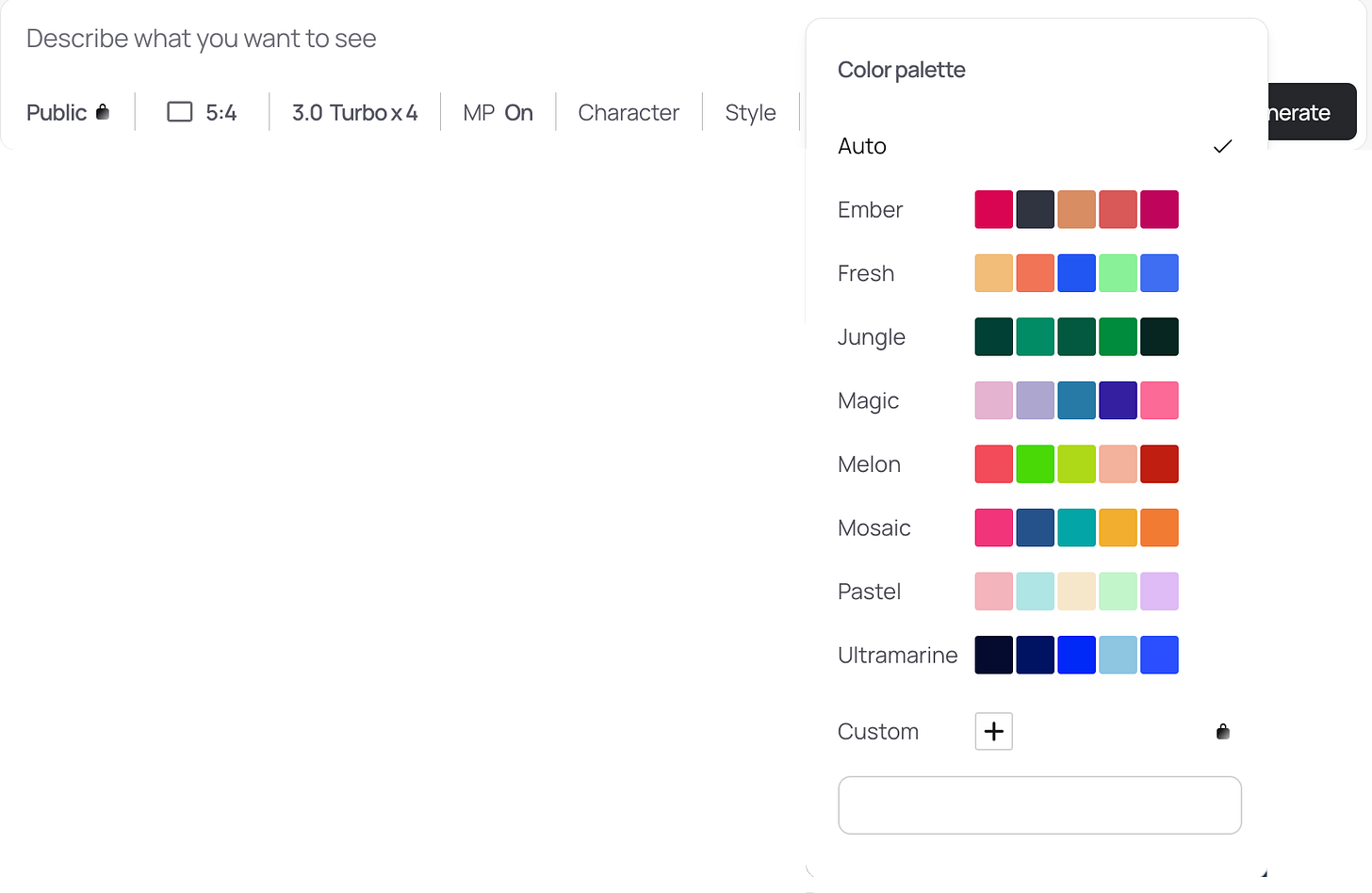The image size is (1372, 893).
Task: Click the Custom palette label
Action: (x=877, y=731)
